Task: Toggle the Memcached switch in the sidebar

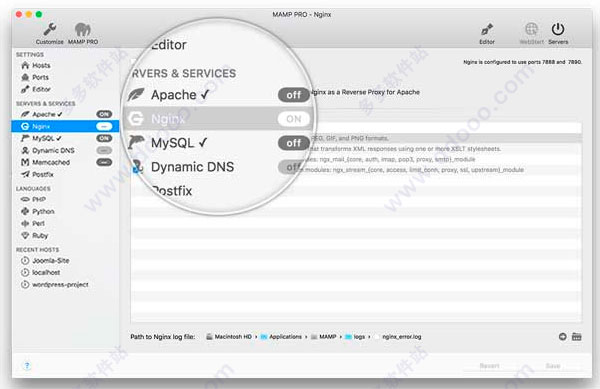Action: coord(104,162)
